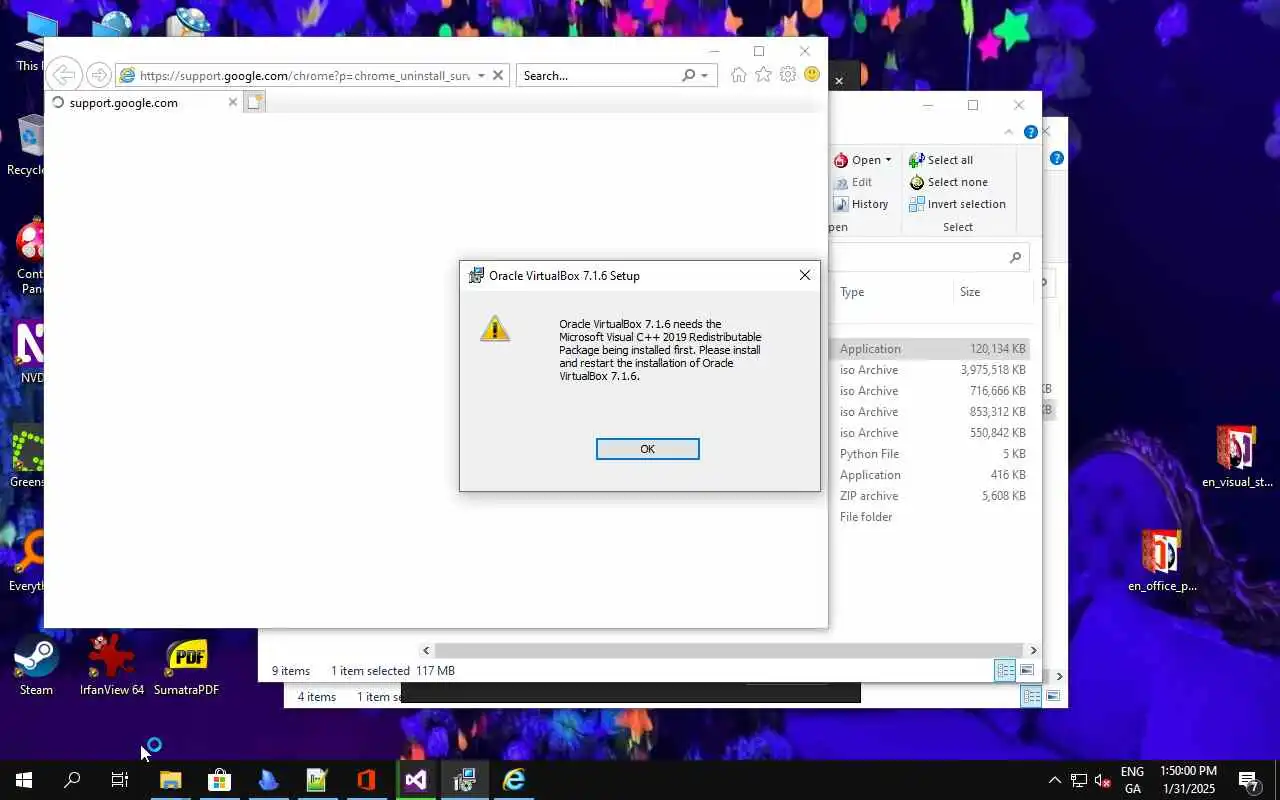Click Select none in File Explorer ribbon
Screen dimensions: 1280x800
tap(948, 182)
